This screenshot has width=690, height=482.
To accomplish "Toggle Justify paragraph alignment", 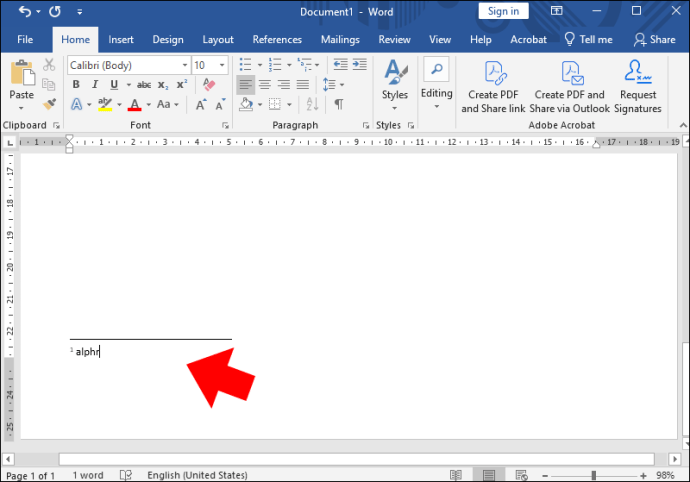I will tap(303, 85).
